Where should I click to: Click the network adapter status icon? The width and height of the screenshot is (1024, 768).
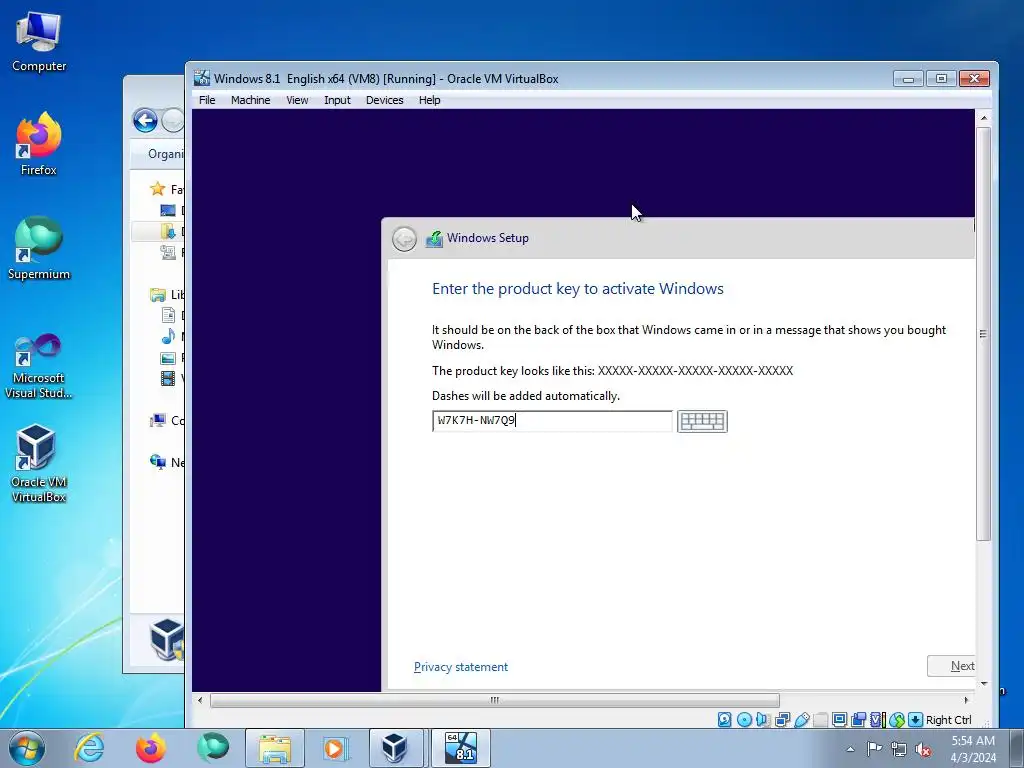pos(782,720)
